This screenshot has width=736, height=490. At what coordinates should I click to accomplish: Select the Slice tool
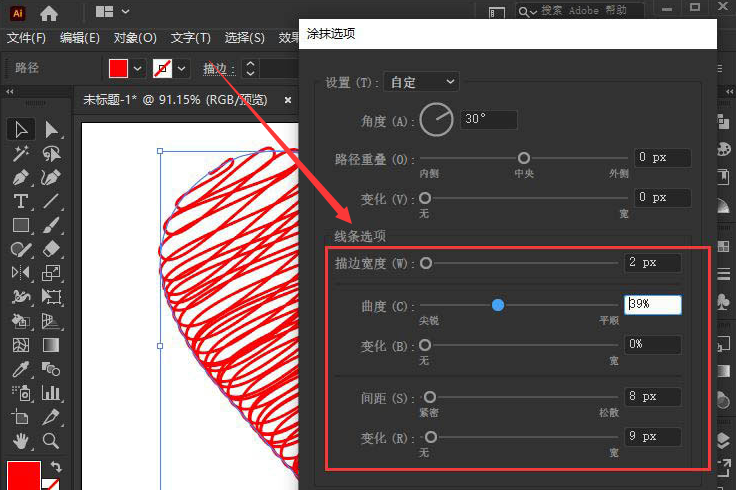[x=51, y=417]
